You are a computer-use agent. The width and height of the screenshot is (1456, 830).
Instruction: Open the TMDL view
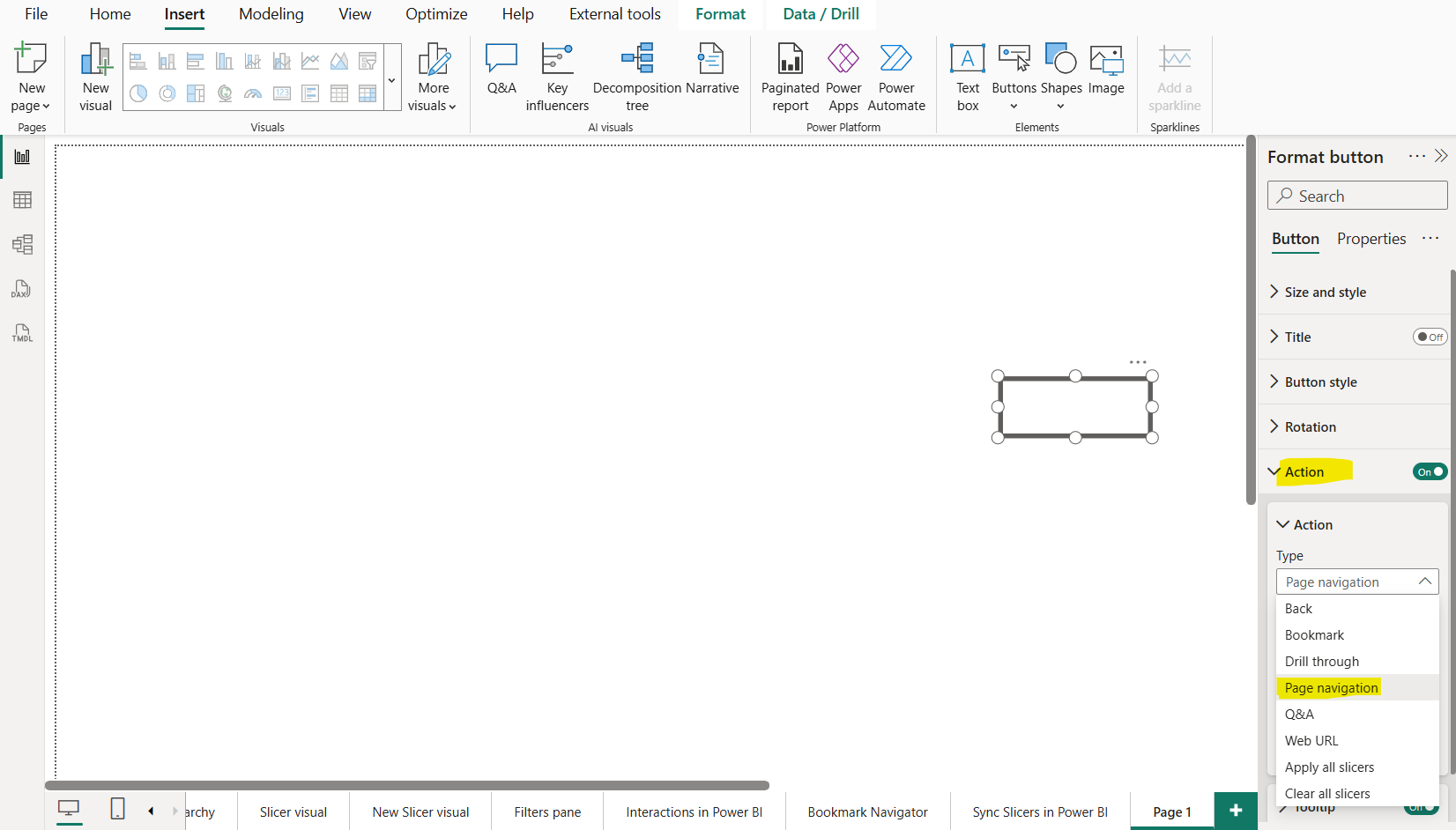coord(22,332)
